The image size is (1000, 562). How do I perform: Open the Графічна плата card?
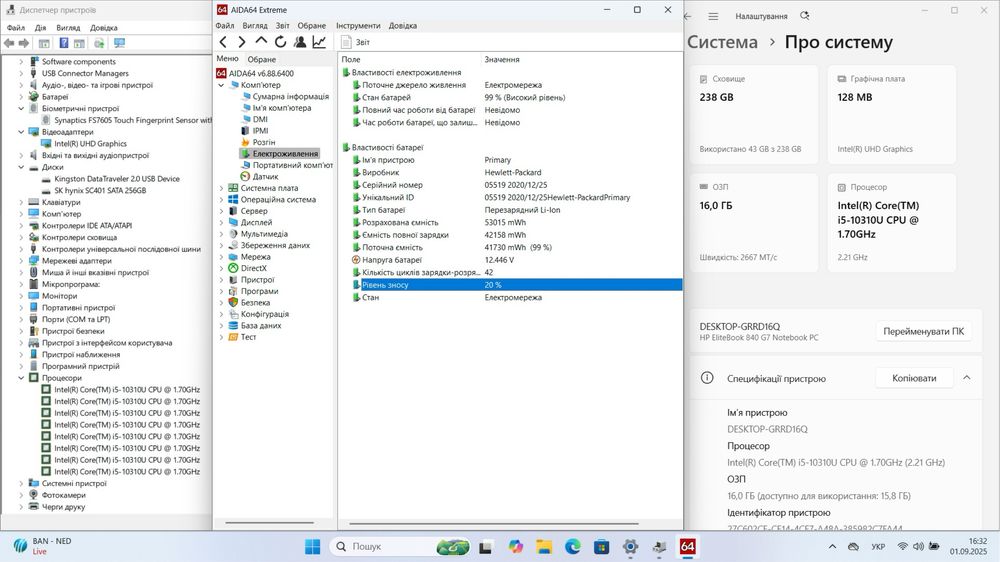coord(892,115)
